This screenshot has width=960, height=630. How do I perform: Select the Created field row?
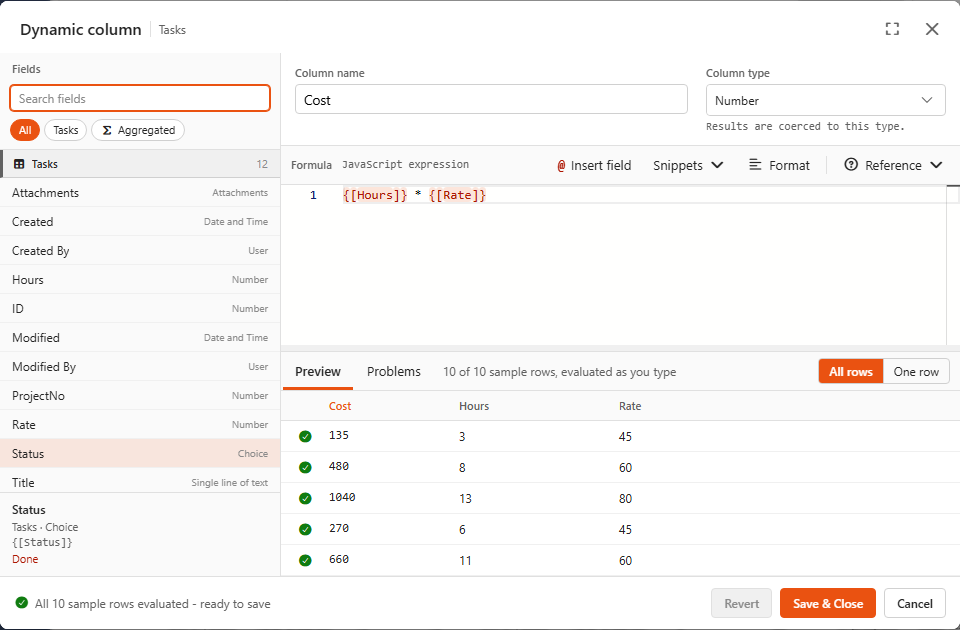[140, 222]
